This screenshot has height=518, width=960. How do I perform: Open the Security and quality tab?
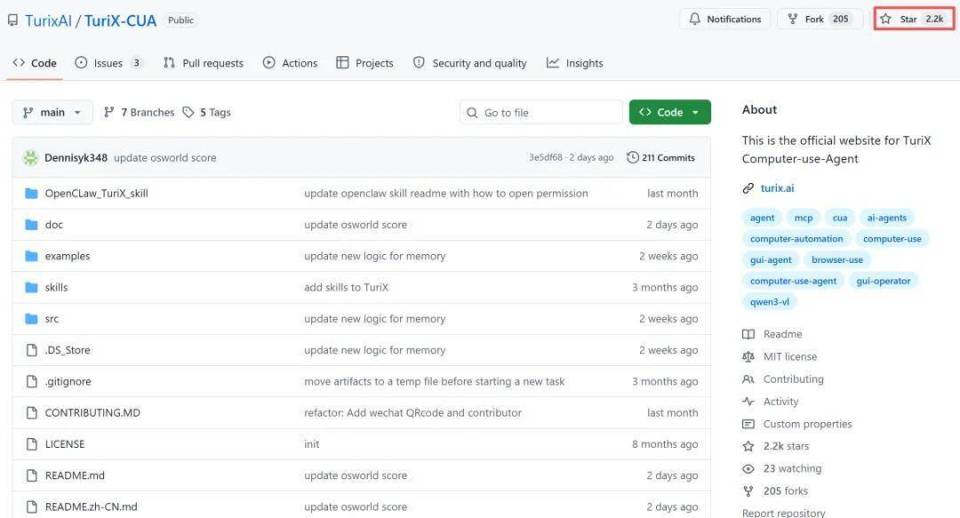[470, 63]
